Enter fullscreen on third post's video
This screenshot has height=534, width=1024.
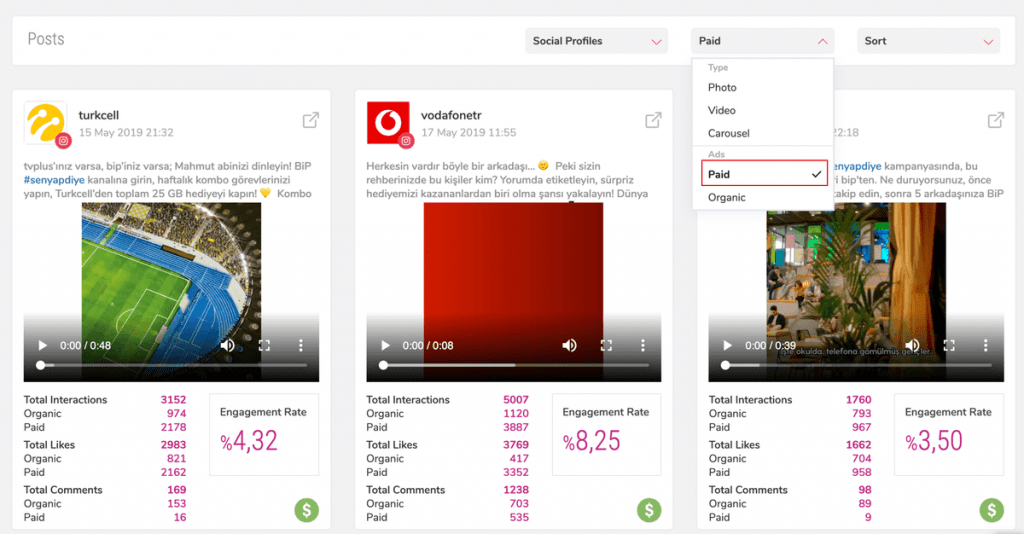949,345
